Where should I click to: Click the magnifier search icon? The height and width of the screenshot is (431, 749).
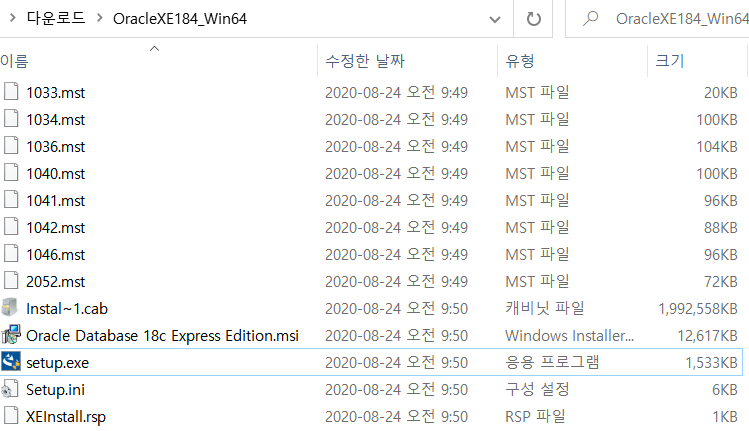click(x=590, y=19)
